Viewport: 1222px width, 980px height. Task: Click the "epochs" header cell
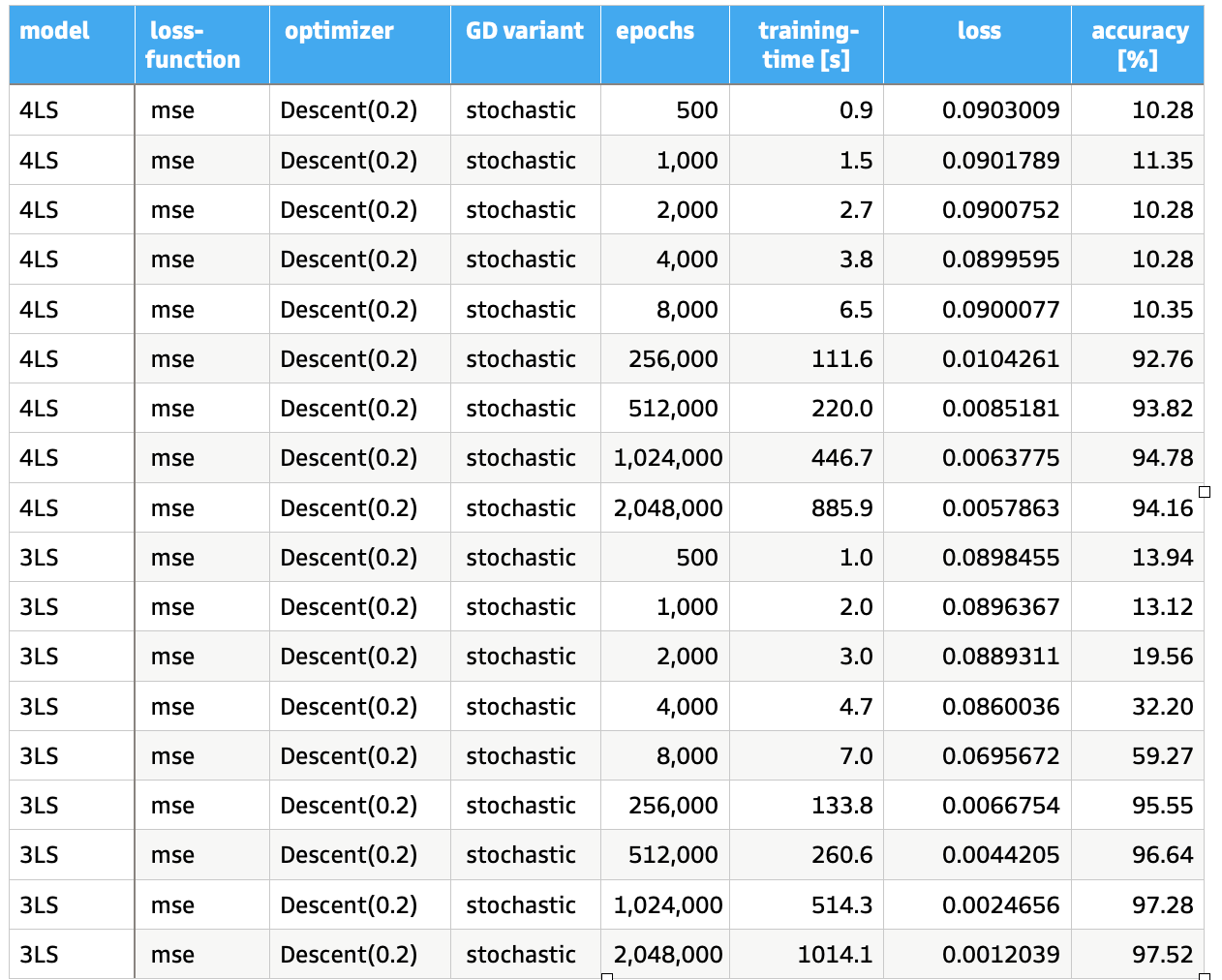pos(655,31)
